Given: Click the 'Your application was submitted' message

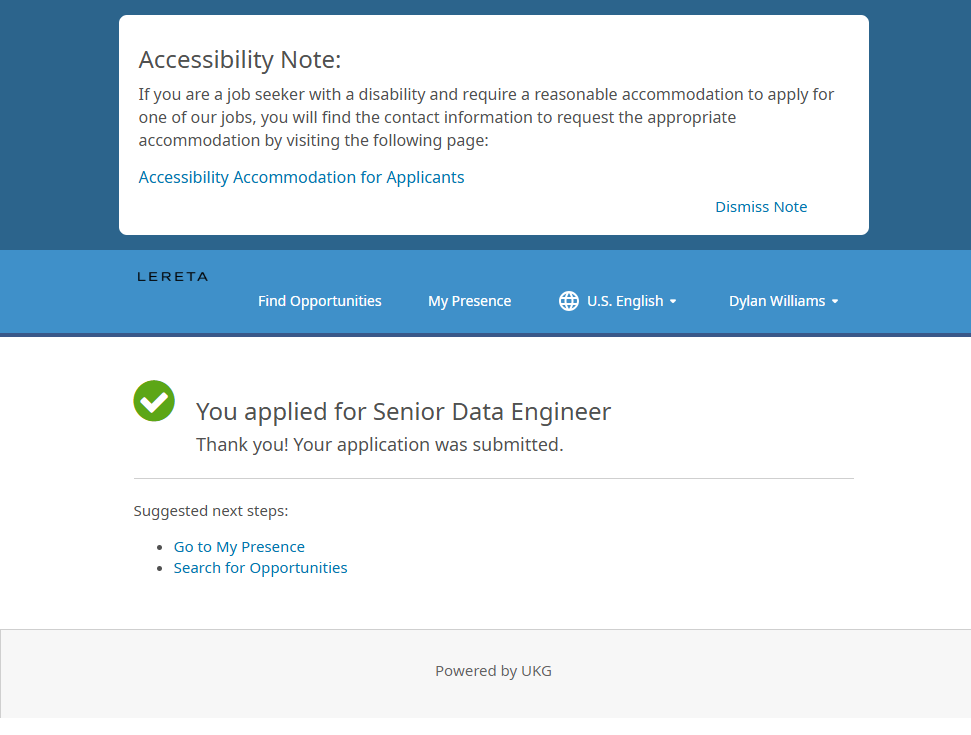Looking at the screenshot, I should [x=379, y=445].
